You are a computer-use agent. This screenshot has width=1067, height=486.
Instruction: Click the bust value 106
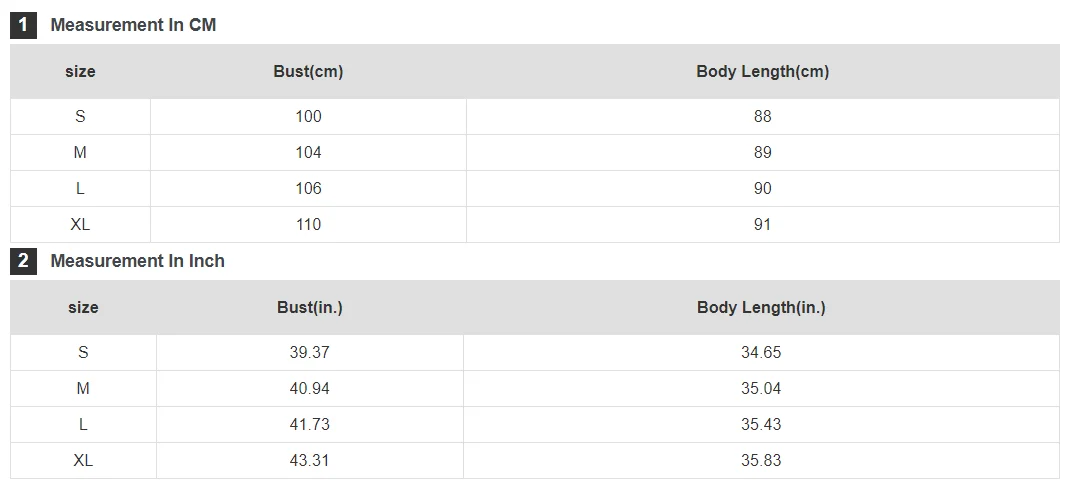[x=308, y=189]
